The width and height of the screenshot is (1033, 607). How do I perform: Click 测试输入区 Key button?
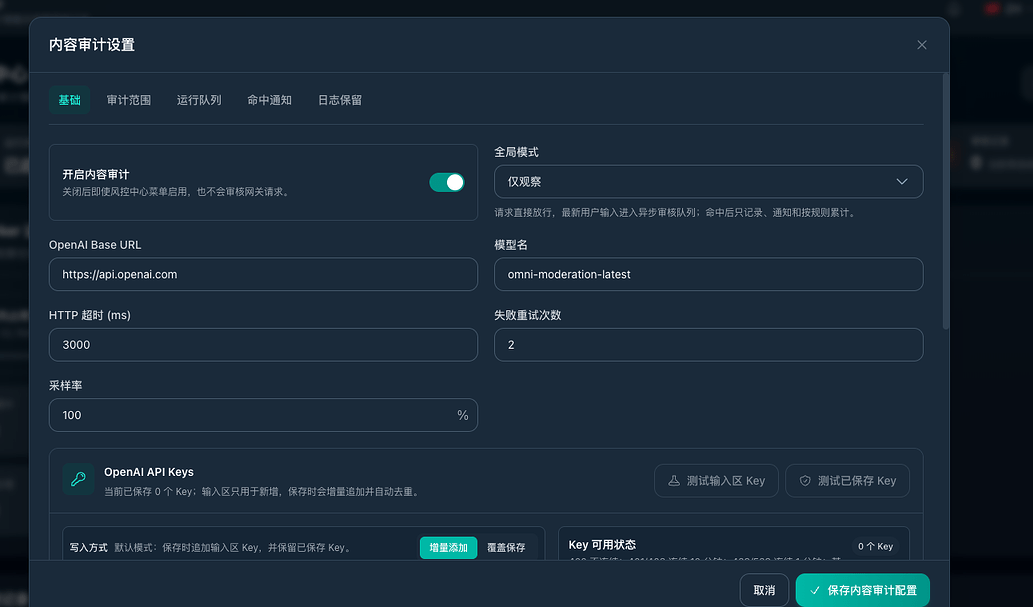click(716, 481)
